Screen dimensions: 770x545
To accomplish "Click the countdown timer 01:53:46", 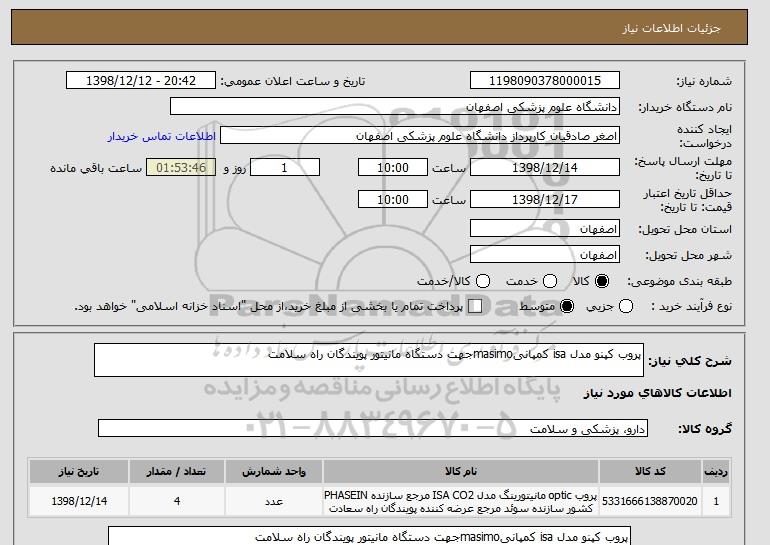I will point(181,167).
